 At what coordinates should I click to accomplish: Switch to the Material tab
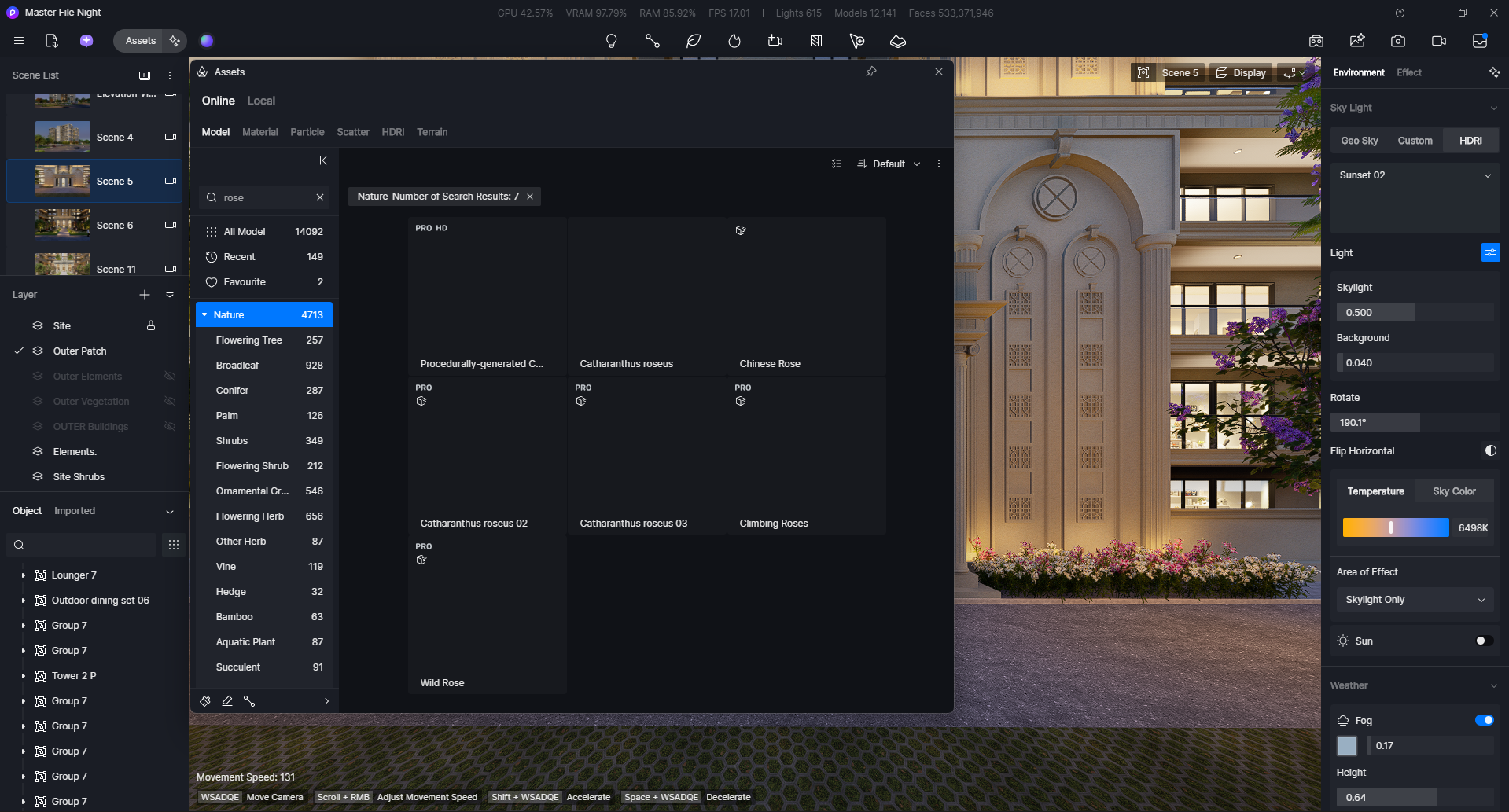pyautogui.click(x=259, y=132)
